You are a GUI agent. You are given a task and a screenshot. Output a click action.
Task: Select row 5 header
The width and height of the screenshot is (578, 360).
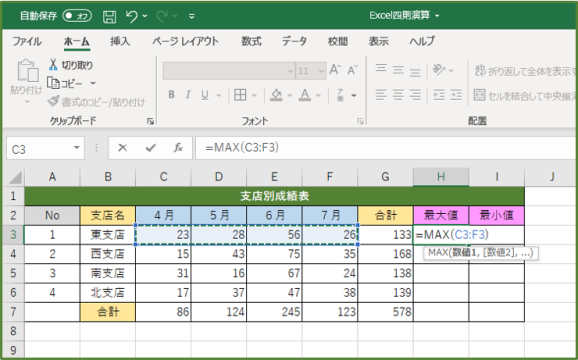13,273
